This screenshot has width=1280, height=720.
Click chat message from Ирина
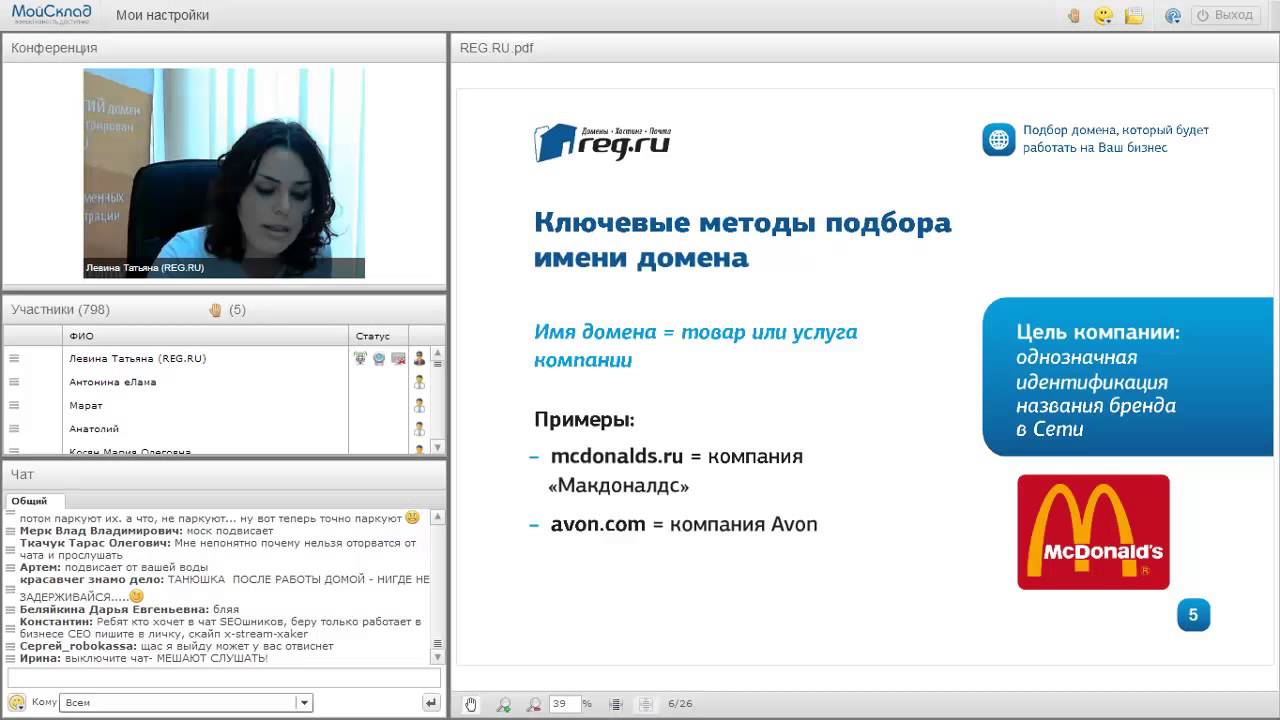(143, 659)
